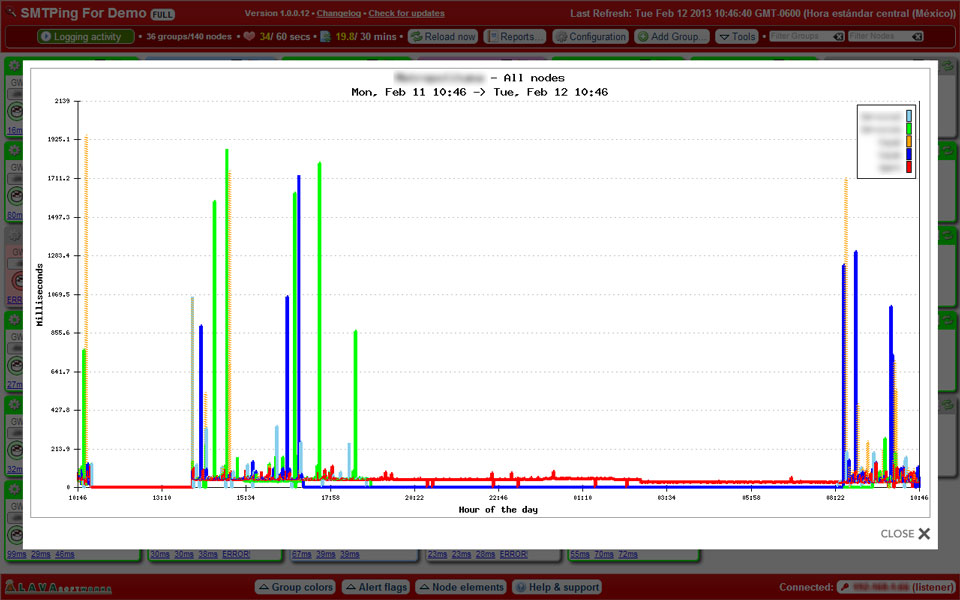The image size is (960, 600).
Task: Open the Tools dropdown menu
Action: point(737,37)
